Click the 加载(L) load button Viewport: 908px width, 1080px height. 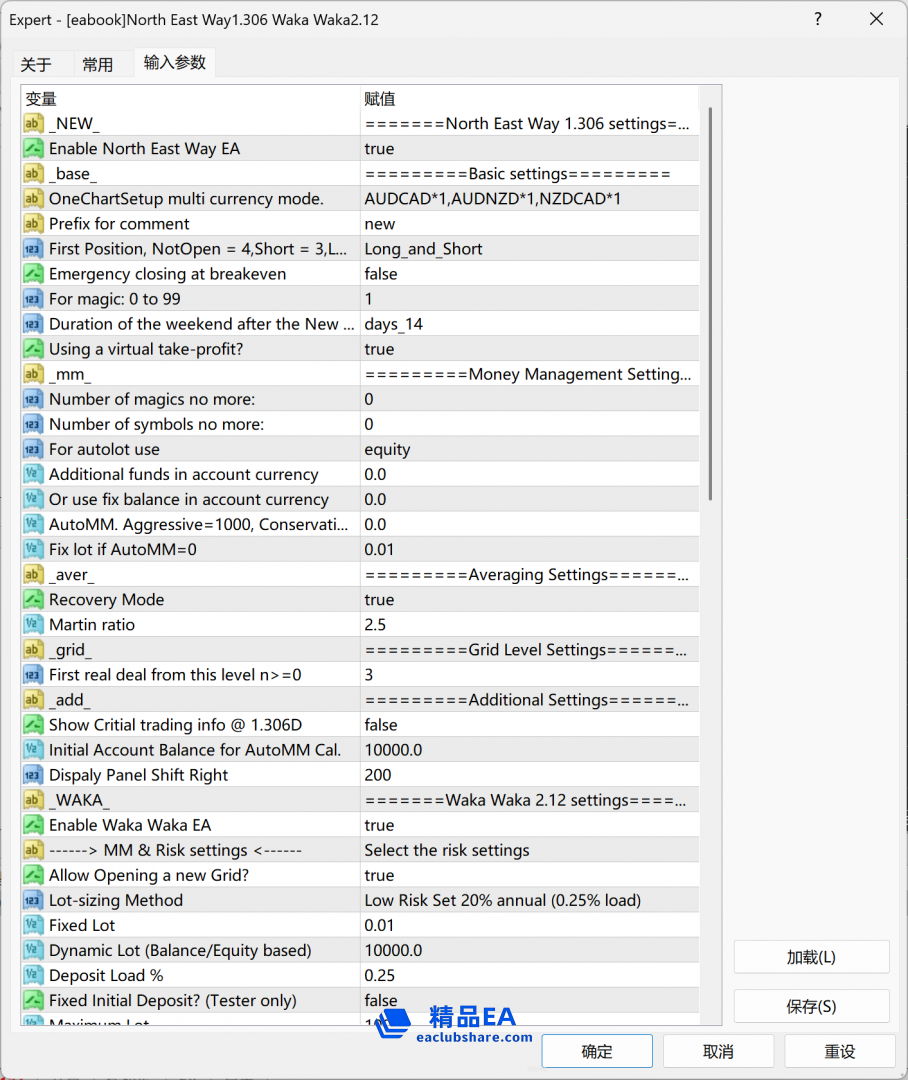[811, 957]
